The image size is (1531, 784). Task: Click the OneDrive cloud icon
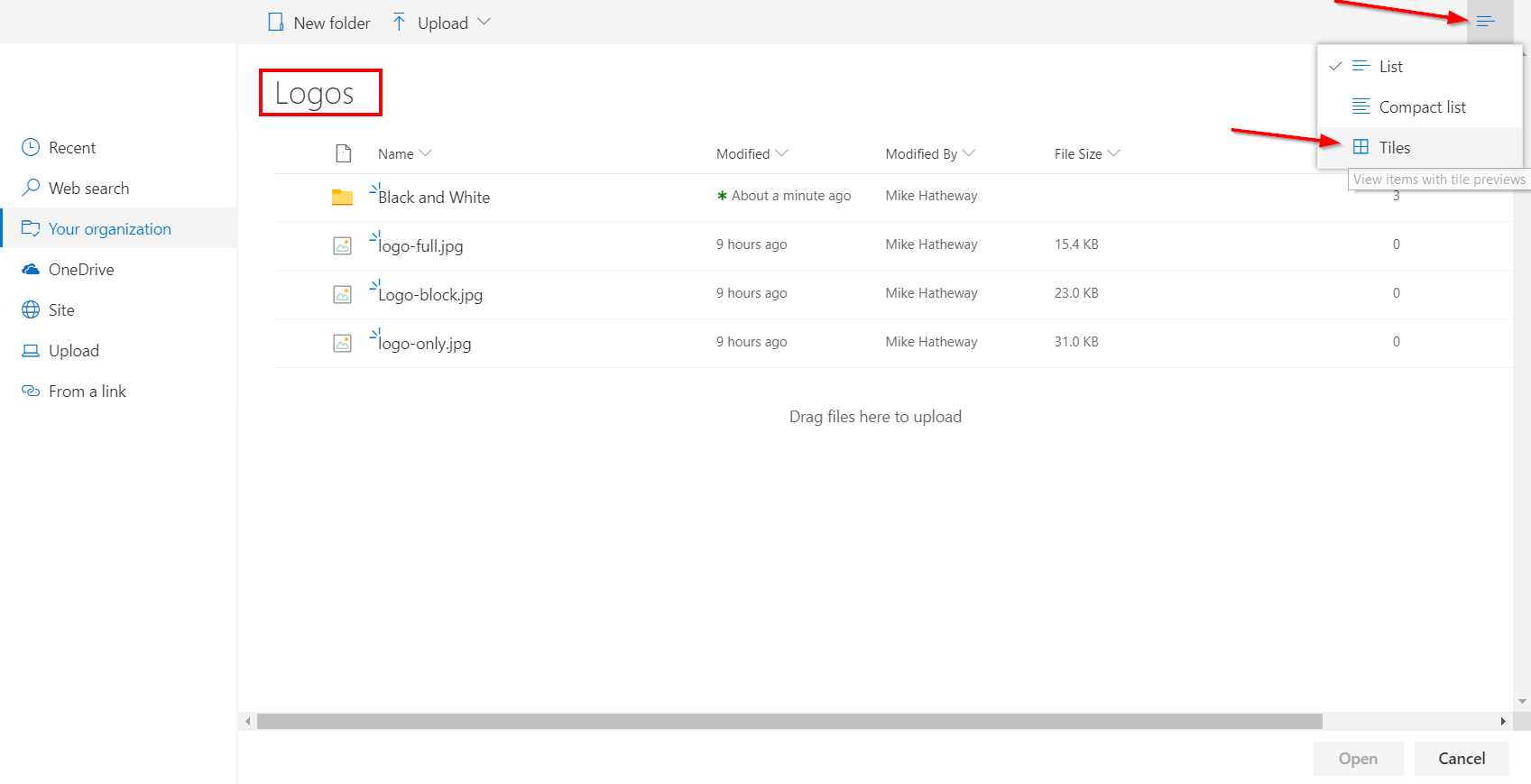31,269
